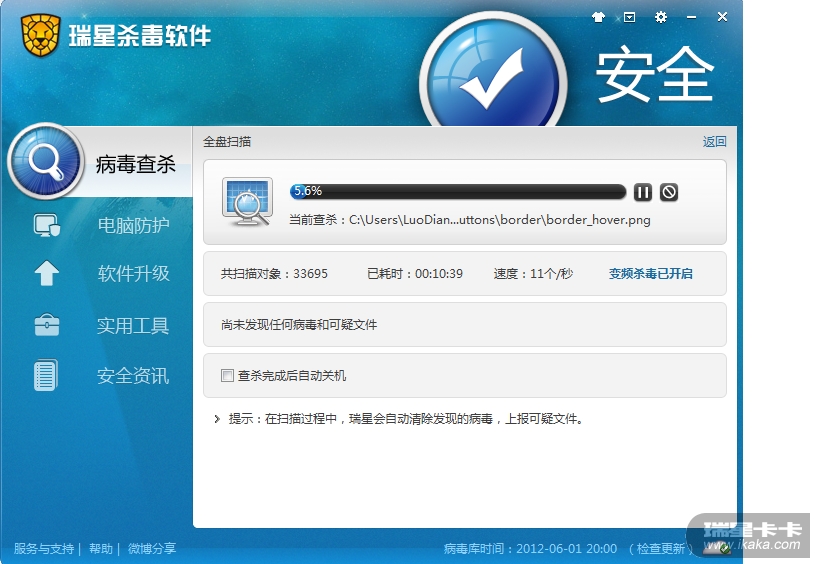Screen dimensions: 819x564
Task: Click the document icon for 安全资讯
Action: point(46,375)
